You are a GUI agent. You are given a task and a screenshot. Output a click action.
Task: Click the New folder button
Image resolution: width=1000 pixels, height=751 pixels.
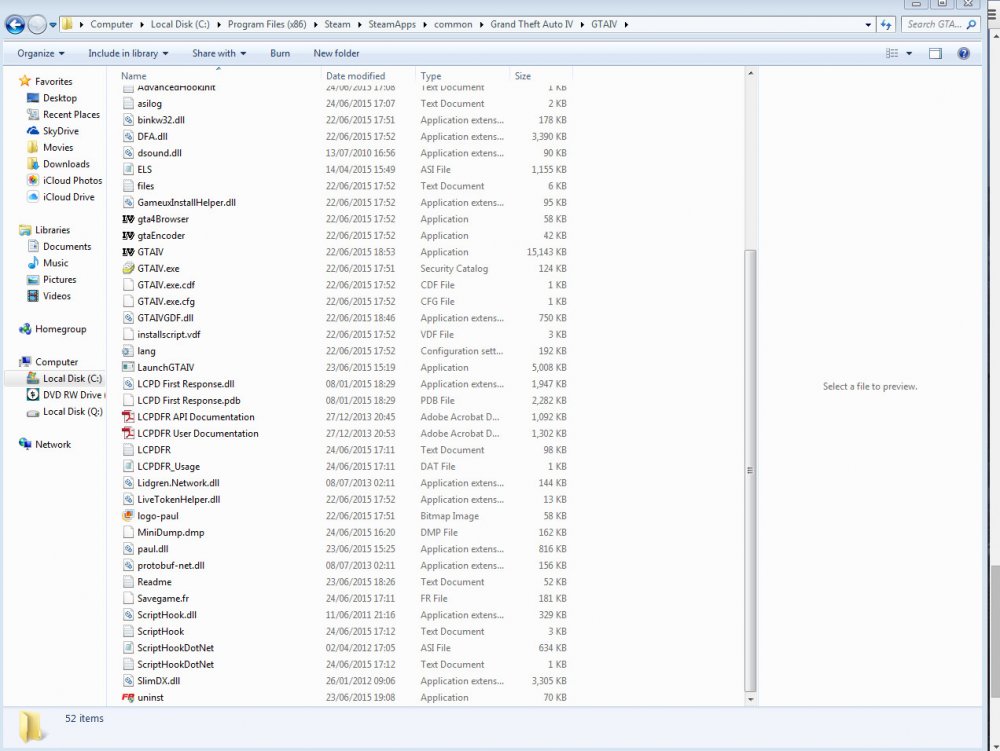336,54
